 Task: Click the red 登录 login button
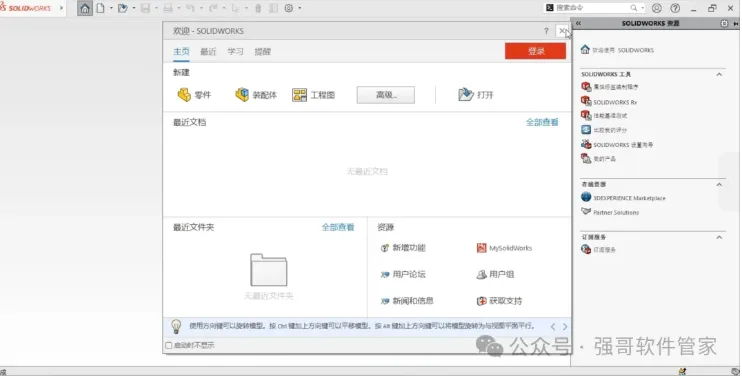[x=535, y=51]
